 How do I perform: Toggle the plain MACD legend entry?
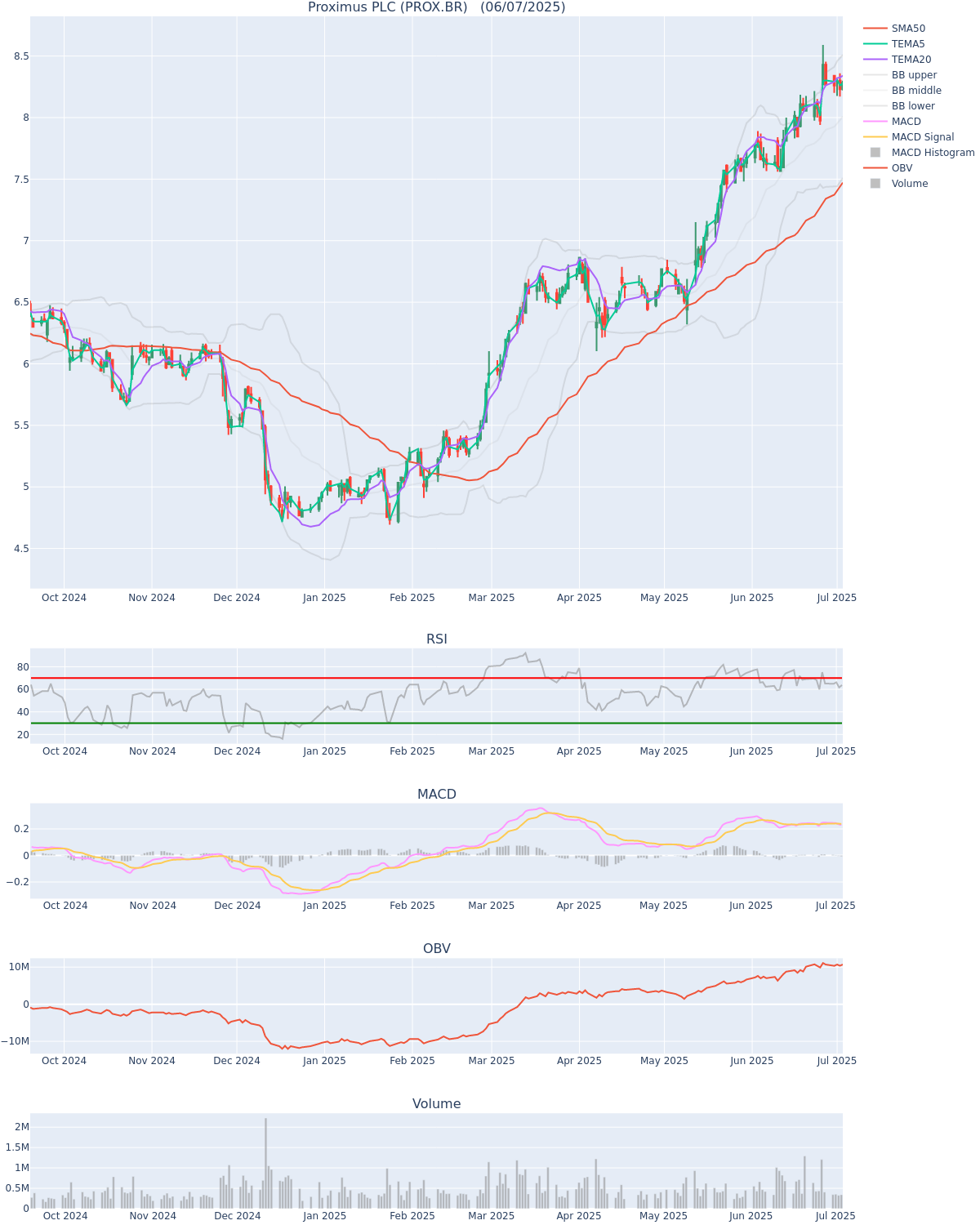coord(906,122)
